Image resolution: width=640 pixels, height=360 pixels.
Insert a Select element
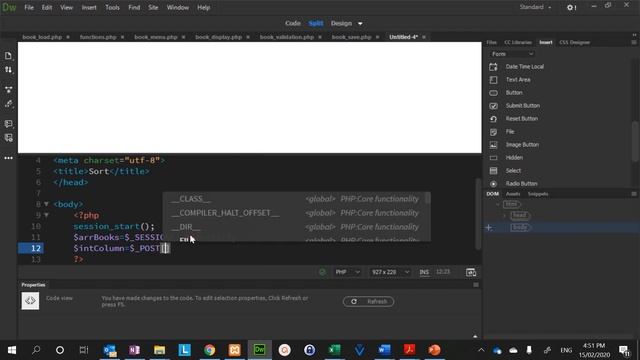point(513,171)
